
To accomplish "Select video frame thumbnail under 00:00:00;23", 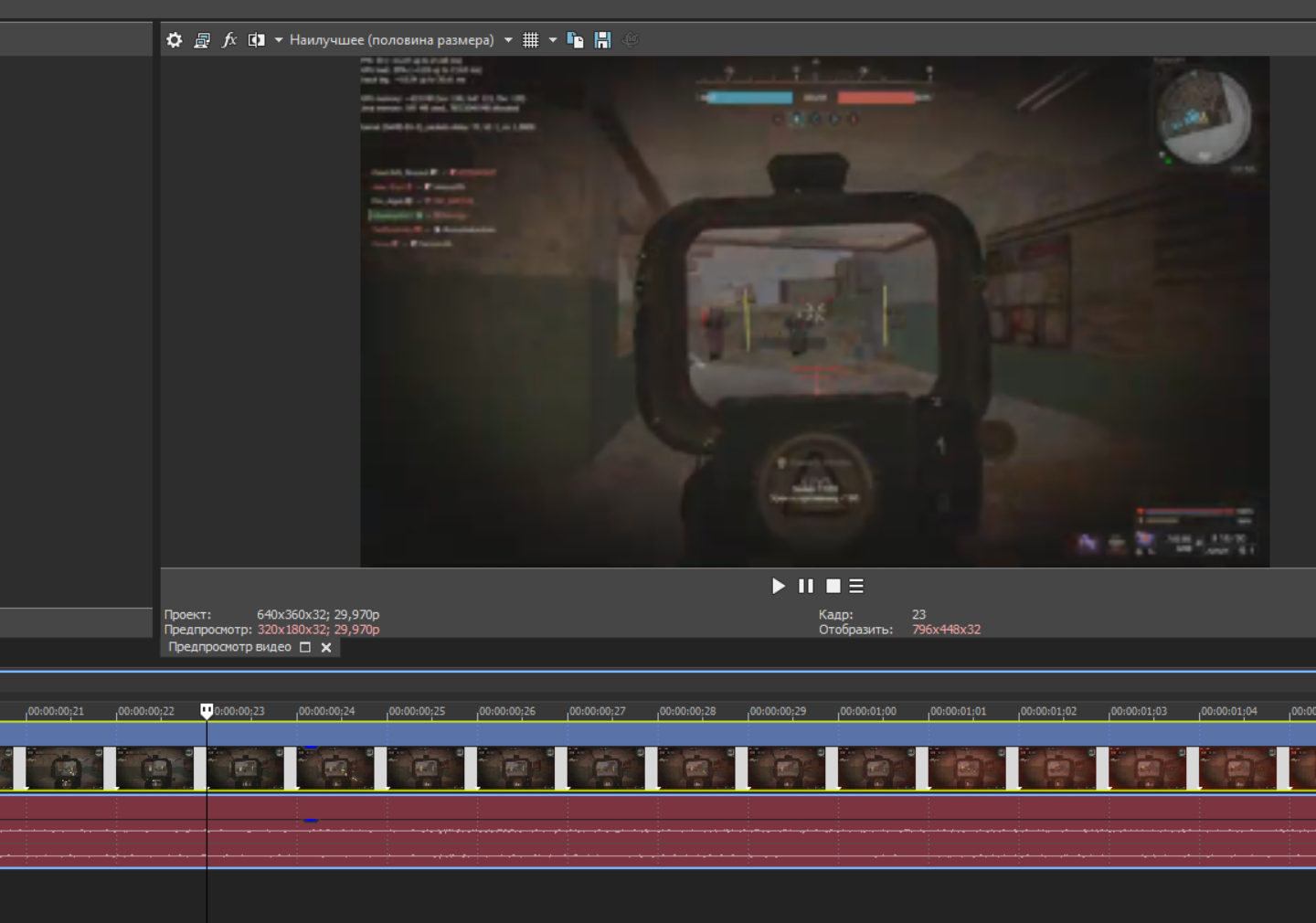I will 245,769.
